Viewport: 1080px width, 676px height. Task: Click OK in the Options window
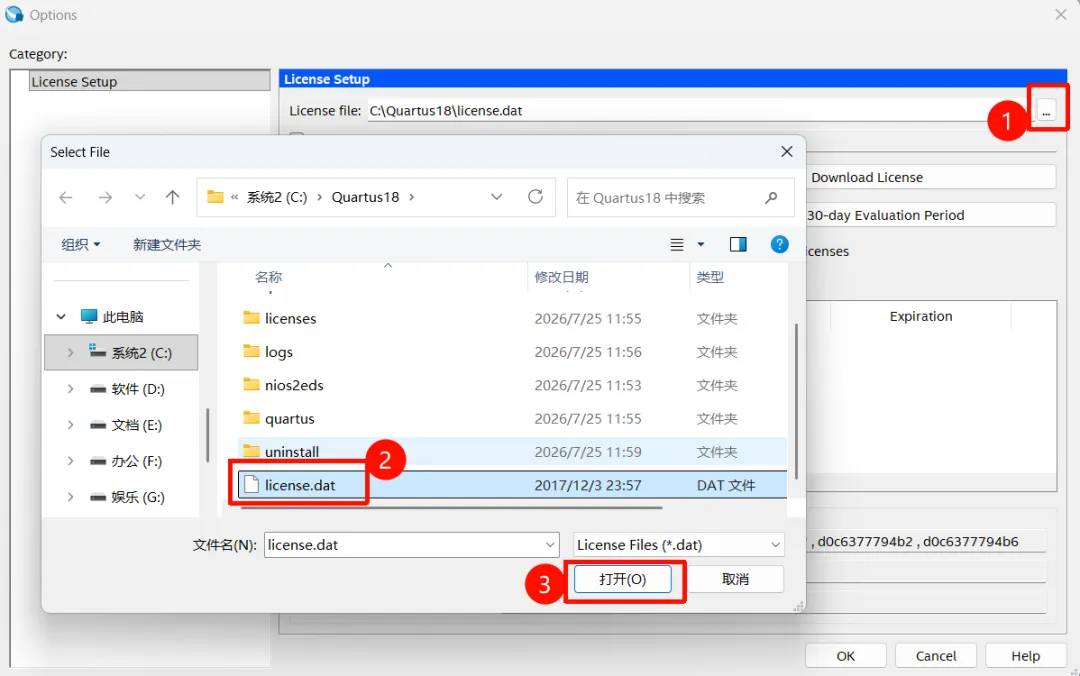846,656
